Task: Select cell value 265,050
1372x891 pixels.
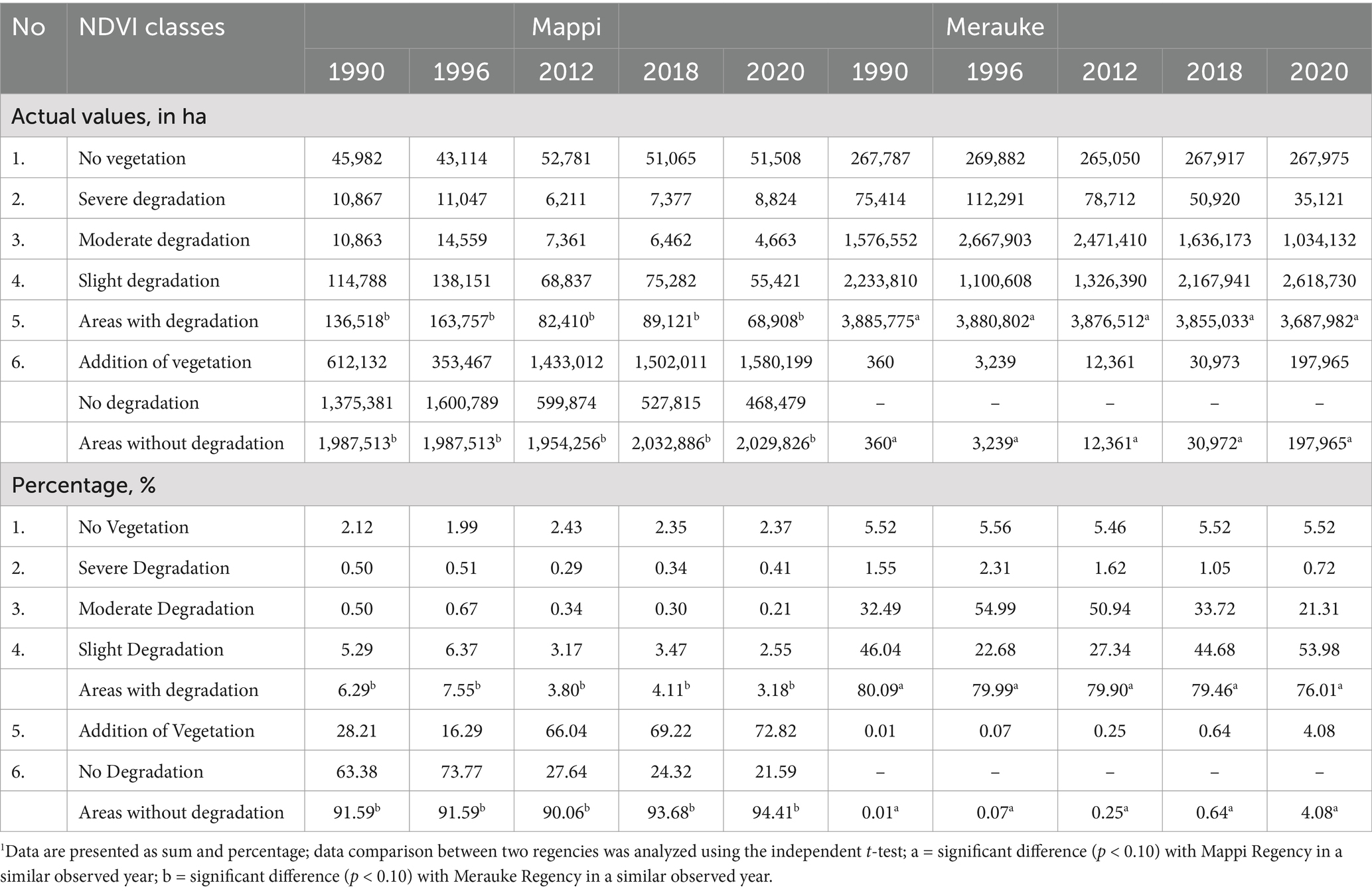Action: pyautogui.click(x=1110, y=159)
